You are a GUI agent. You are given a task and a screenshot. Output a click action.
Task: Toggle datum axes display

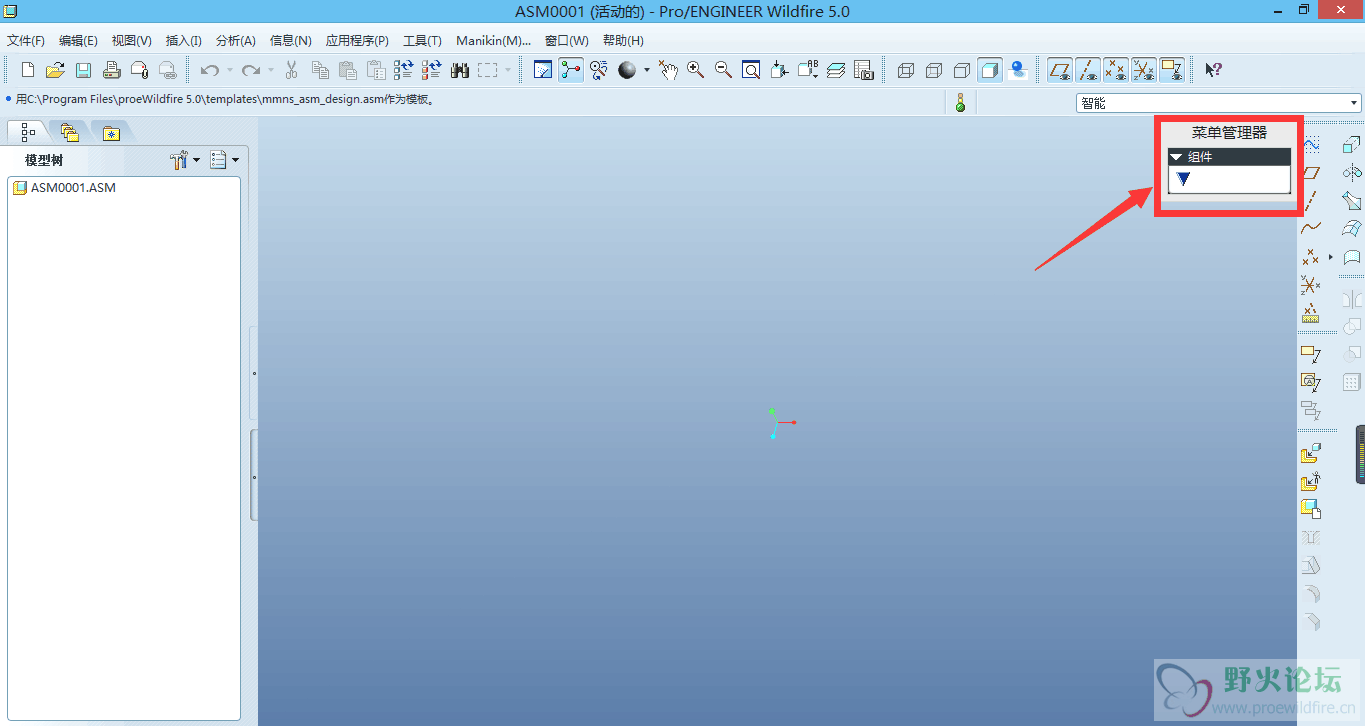click(1088, 70)
